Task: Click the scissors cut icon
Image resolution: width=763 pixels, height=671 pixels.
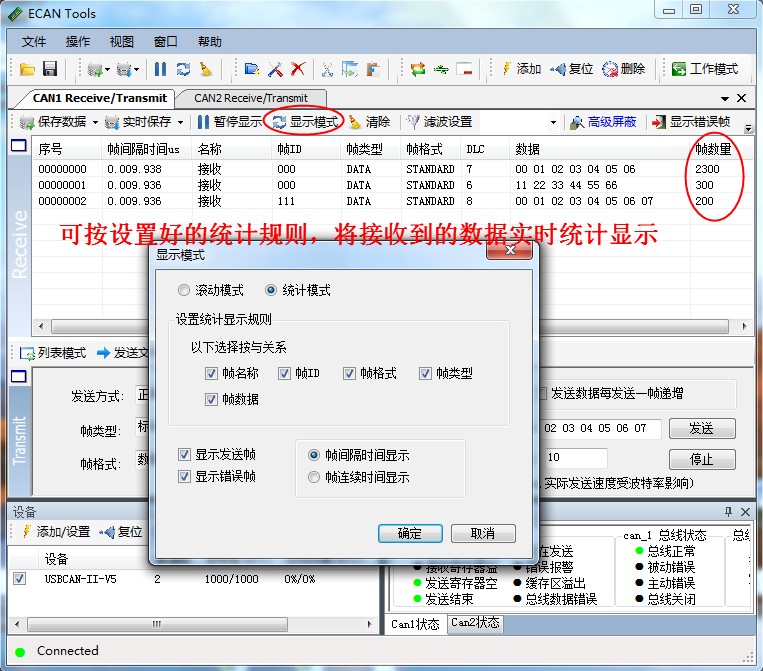Action: click(x=327, y=69)
